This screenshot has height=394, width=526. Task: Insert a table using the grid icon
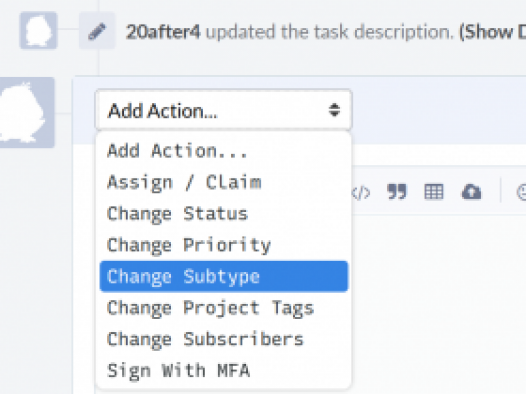pyautogui.click(x=434, y=192)
